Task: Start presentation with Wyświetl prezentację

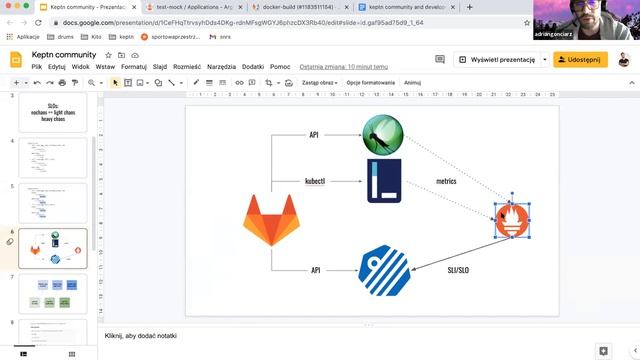Action: [497, 60]
